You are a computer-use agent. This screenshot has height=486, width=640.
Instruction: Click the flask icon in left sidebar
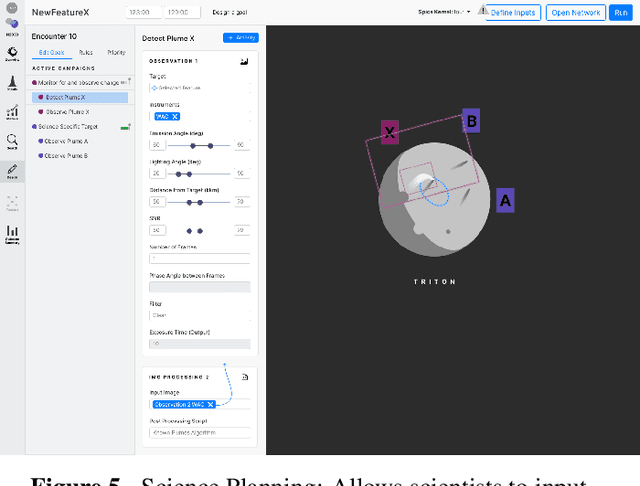tap(12, 81)
